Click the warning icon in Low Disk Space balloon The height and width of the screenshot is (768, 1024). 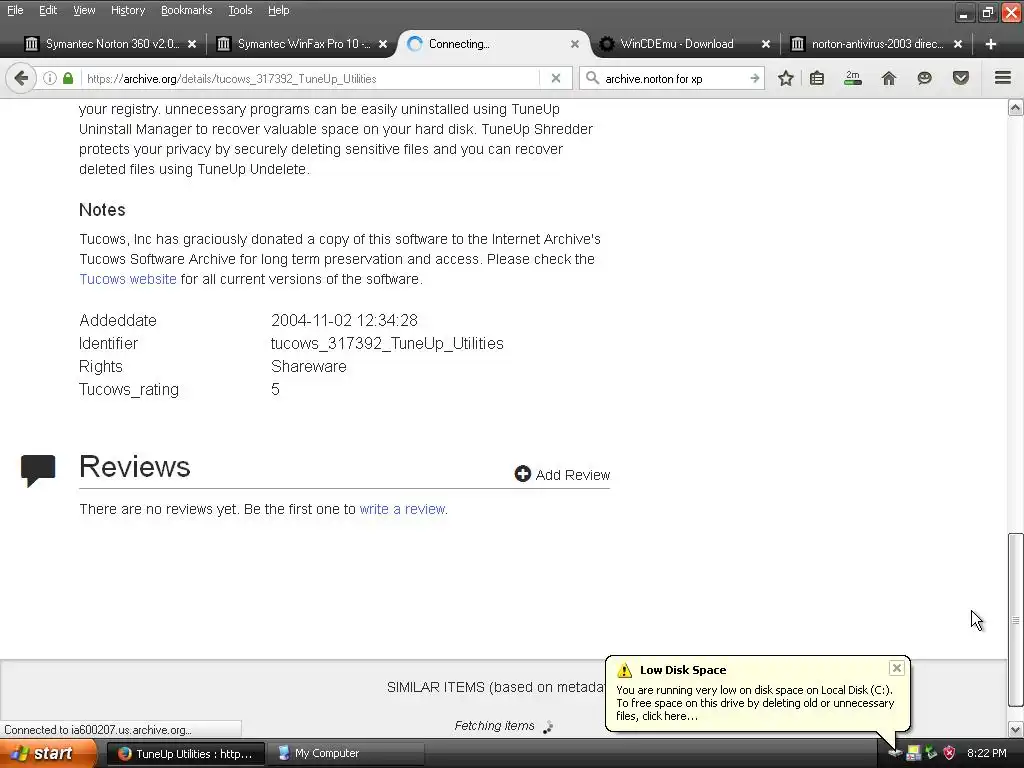tap(624, 670)
